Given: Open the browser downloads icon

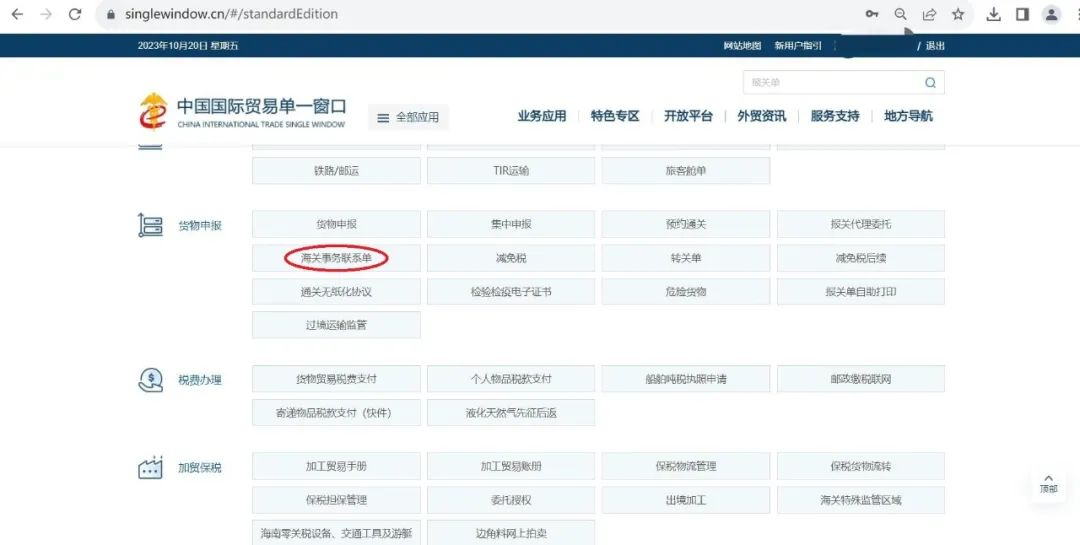Looking at the screenshot, I should click(993, 14).
